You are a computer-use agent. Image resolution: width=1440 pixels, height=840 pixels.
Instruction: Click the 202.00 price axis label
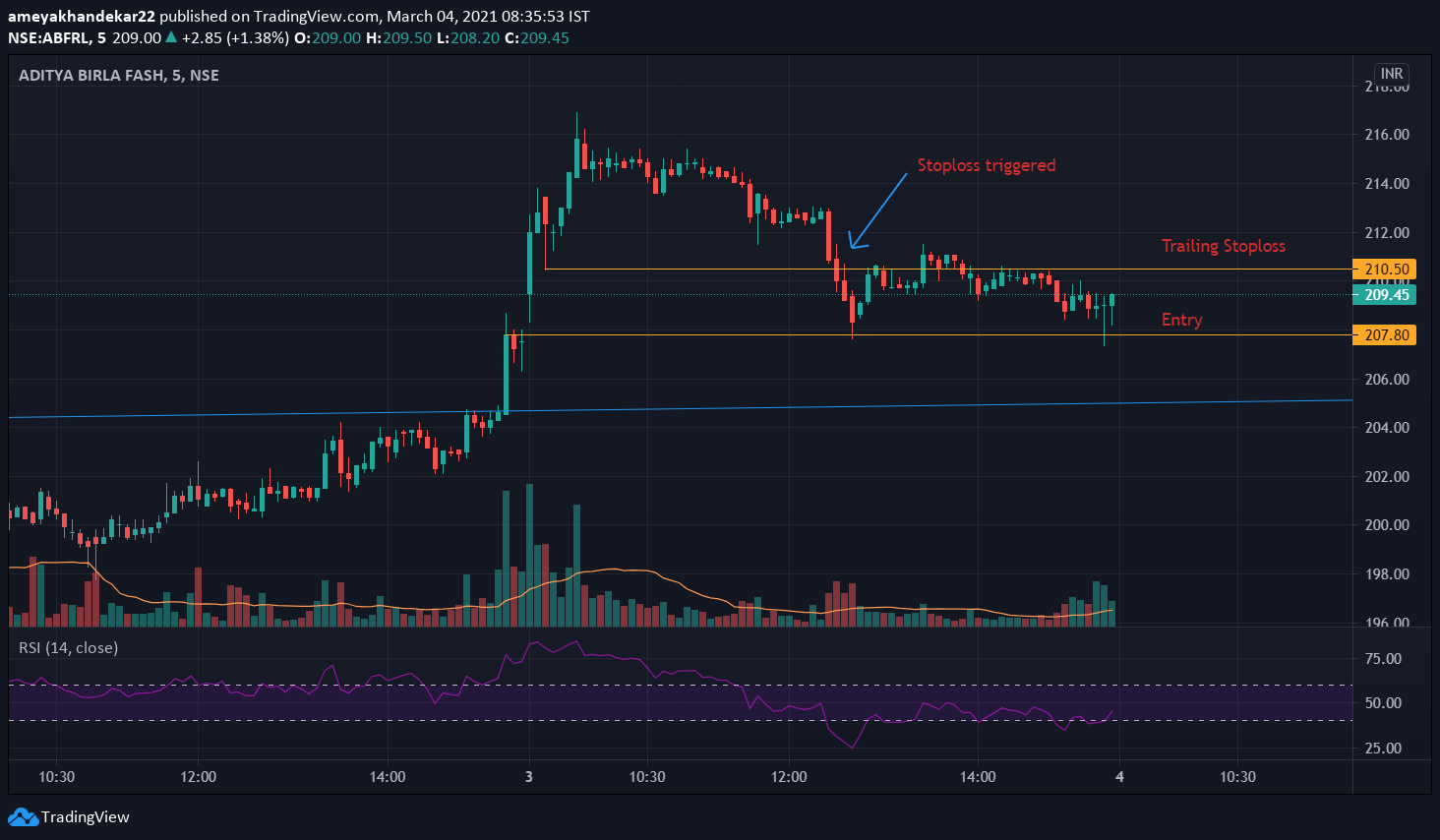click(1387, 477)
